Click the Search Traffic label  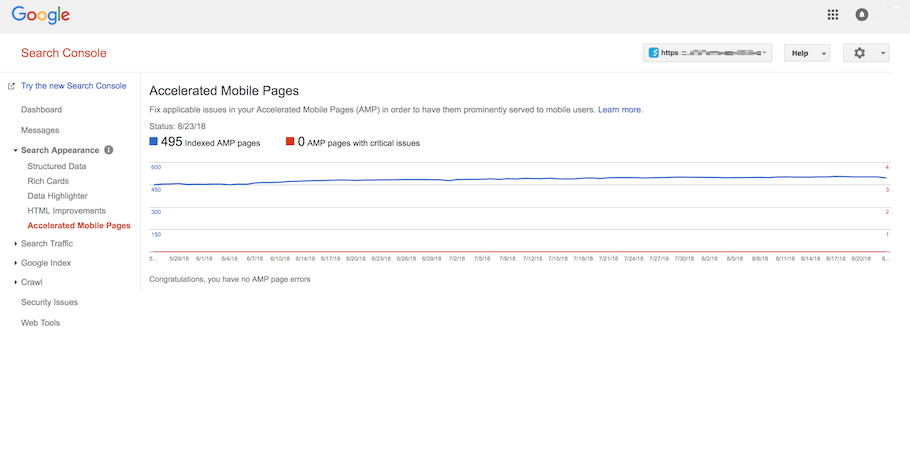point(47,244)
